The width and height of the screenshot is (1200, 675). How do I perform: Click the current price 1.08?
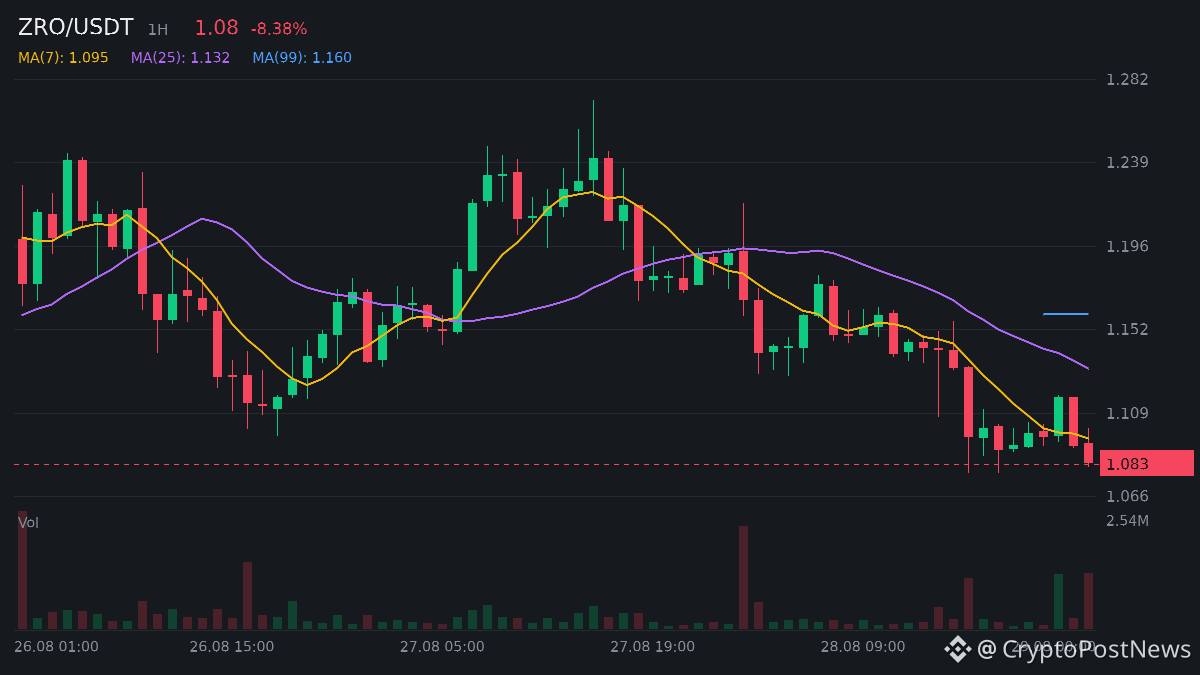coord(216,28)
